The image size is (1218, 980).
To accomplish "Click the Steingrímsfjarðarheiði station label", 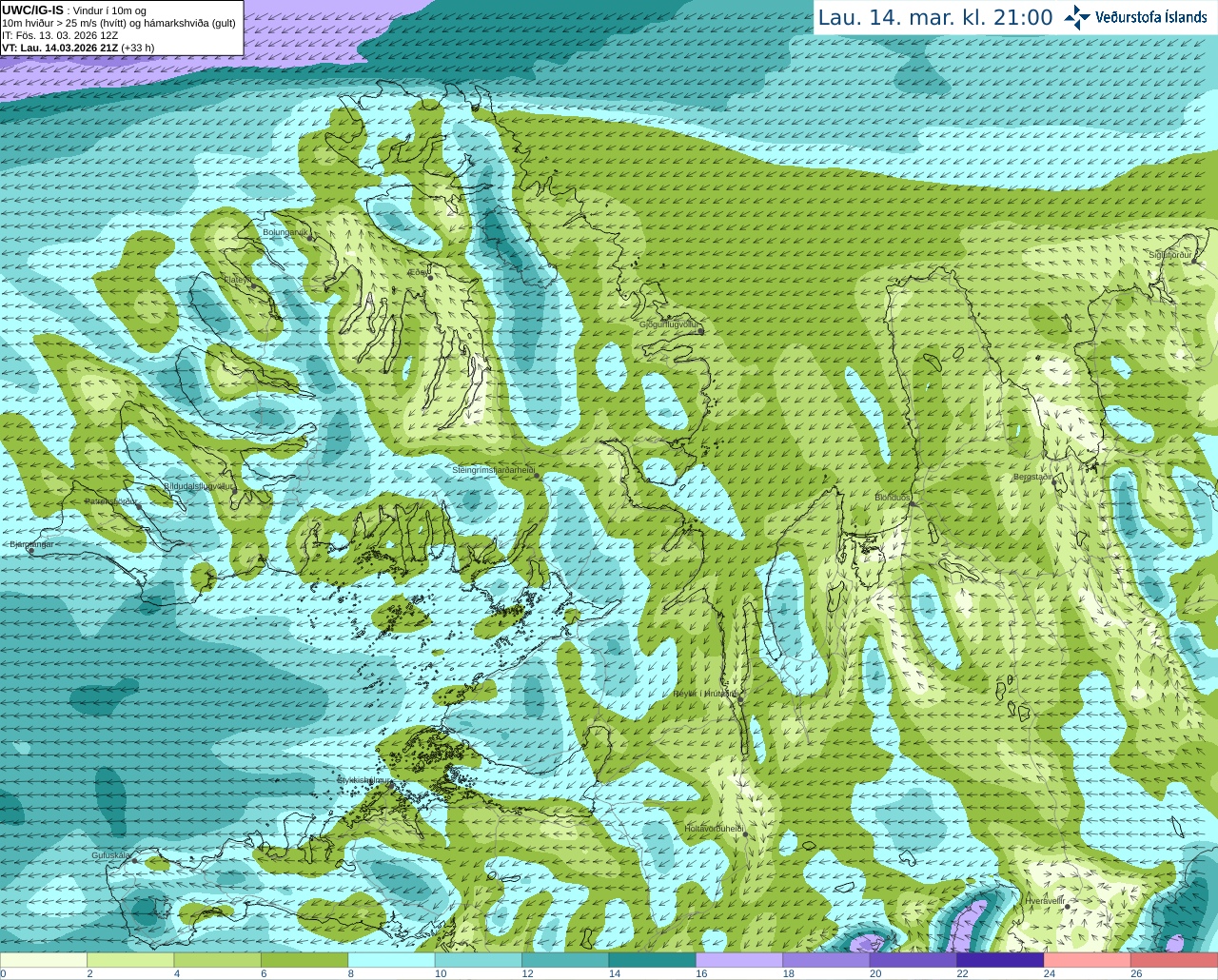I will coord(492,470).
